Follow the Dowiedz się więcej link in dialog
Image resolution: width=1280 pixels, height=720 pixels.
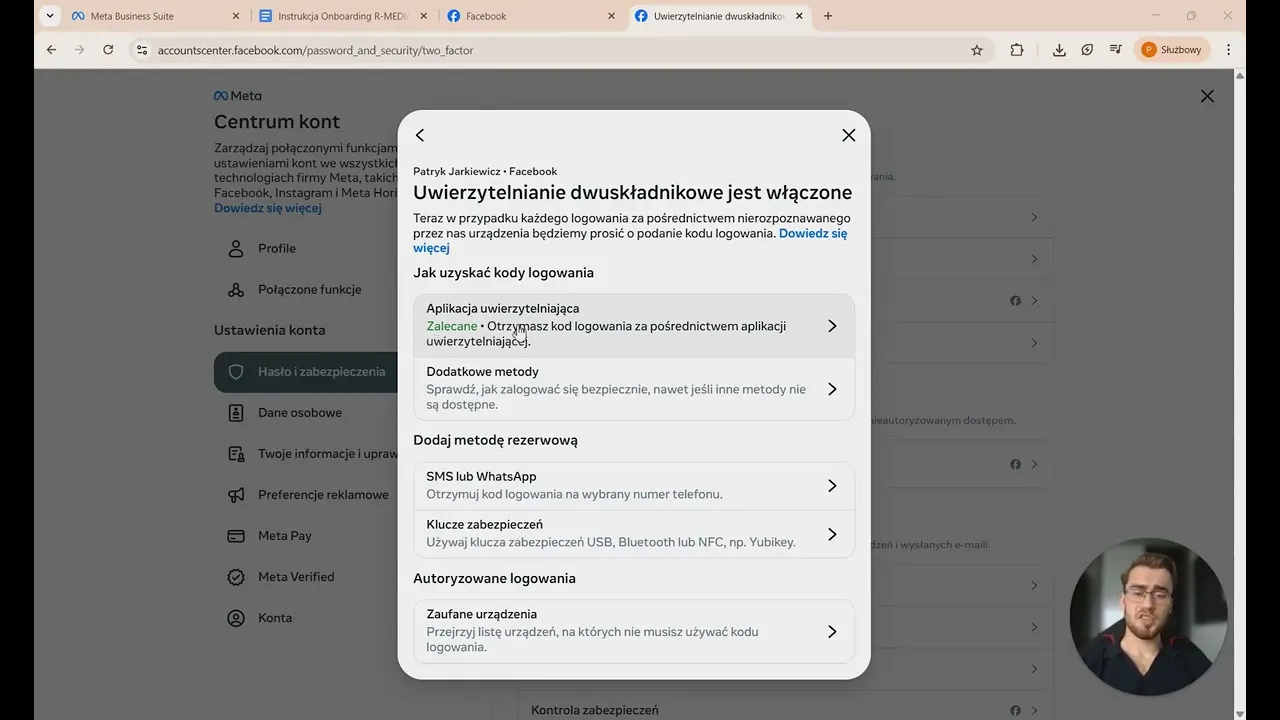point(813,233)
